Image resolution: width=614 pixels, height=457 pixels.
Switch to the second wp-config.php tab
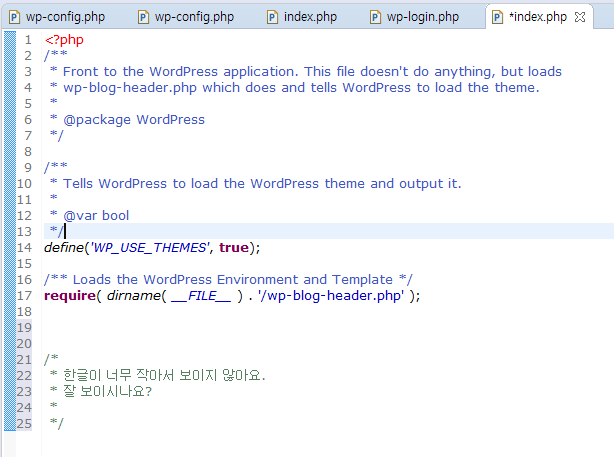point(186,17)
